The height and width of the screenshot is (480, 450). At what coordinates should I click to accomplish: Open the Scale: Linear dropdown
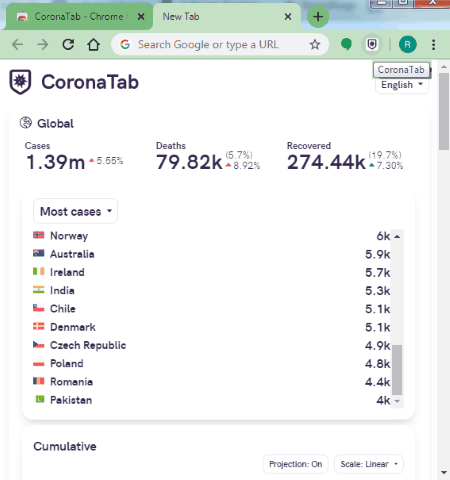(x=369, y=464)
